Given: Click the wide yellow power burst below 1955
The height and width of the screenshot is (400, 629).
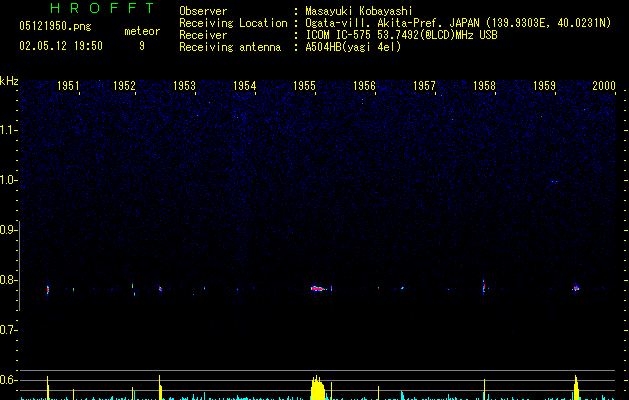Looking at the screenshot, I should tap(318, 388).
